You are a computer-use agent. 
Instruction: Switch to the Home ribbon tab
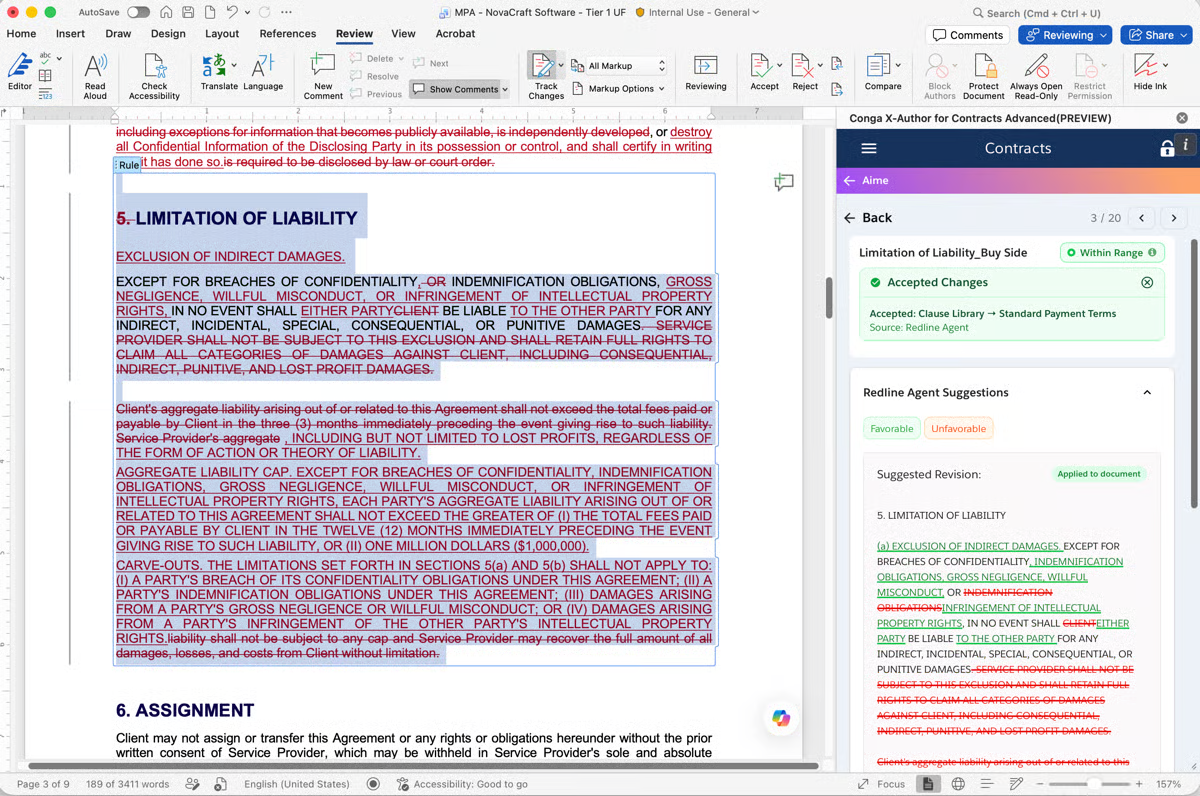[21, 33]
